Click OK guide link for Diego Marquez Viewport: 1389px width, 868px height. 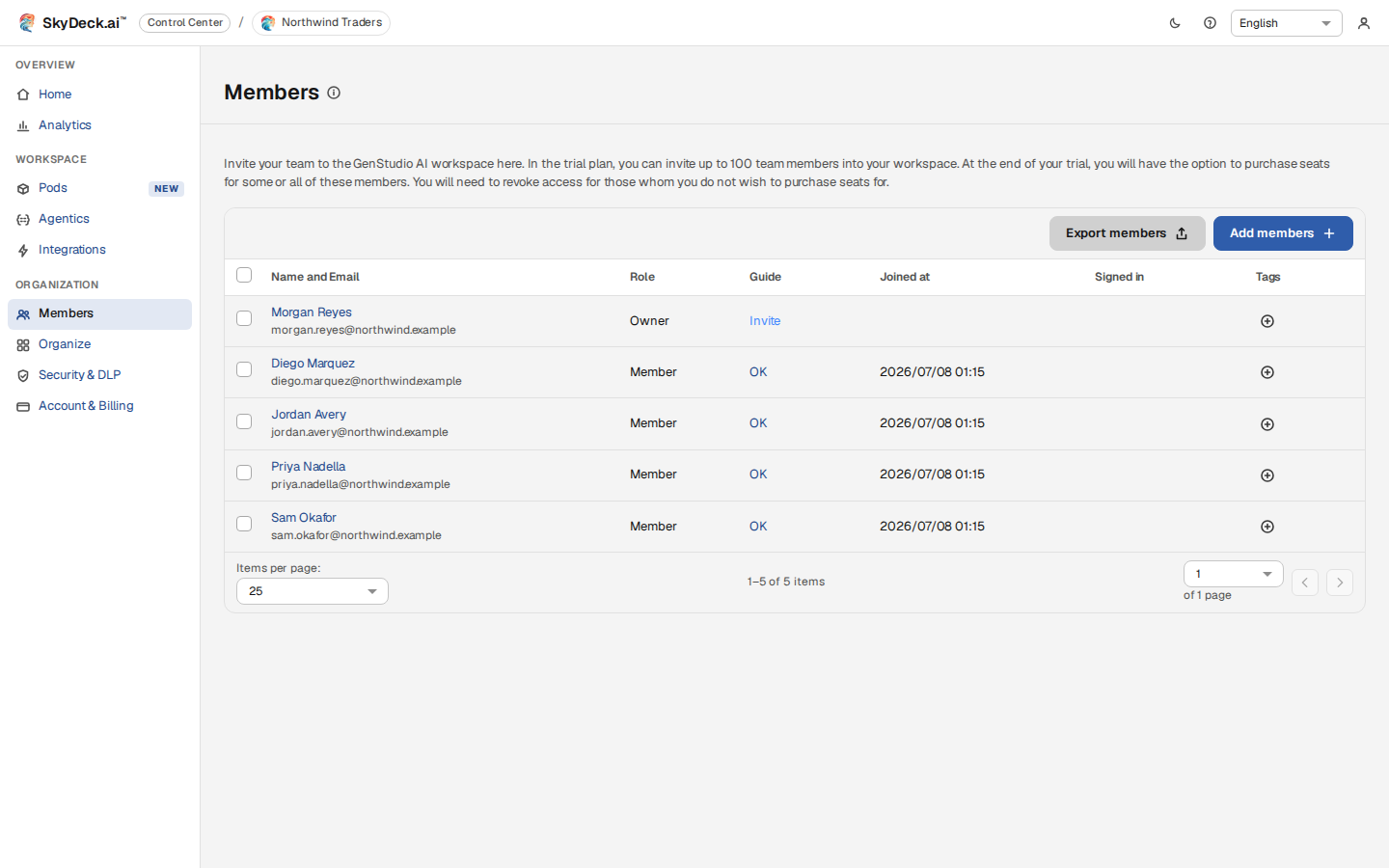758,372
